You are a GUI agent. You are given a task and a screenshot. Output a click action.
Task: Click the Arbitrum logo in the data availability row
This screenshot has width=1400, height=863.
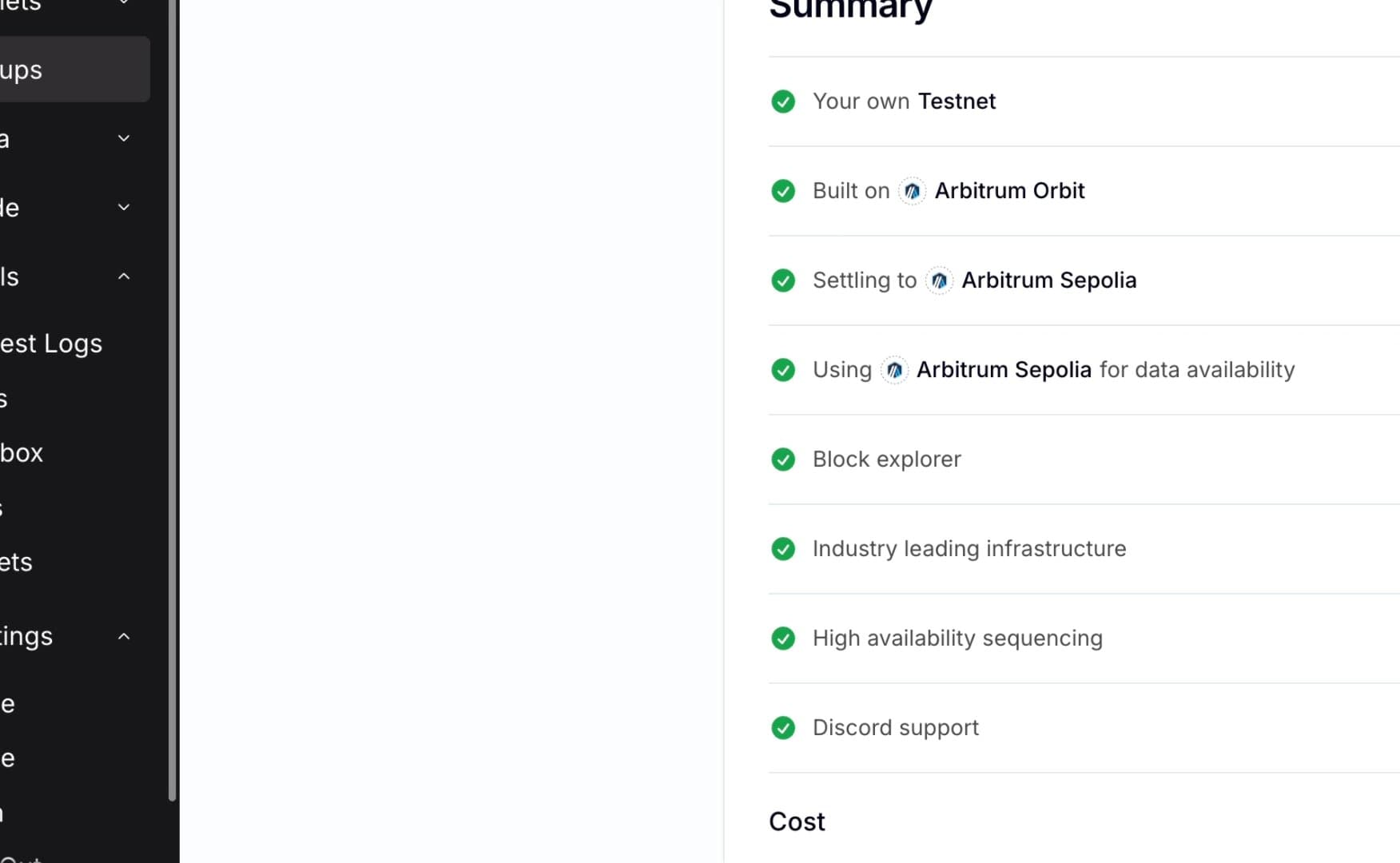click(x=894, y=370)
